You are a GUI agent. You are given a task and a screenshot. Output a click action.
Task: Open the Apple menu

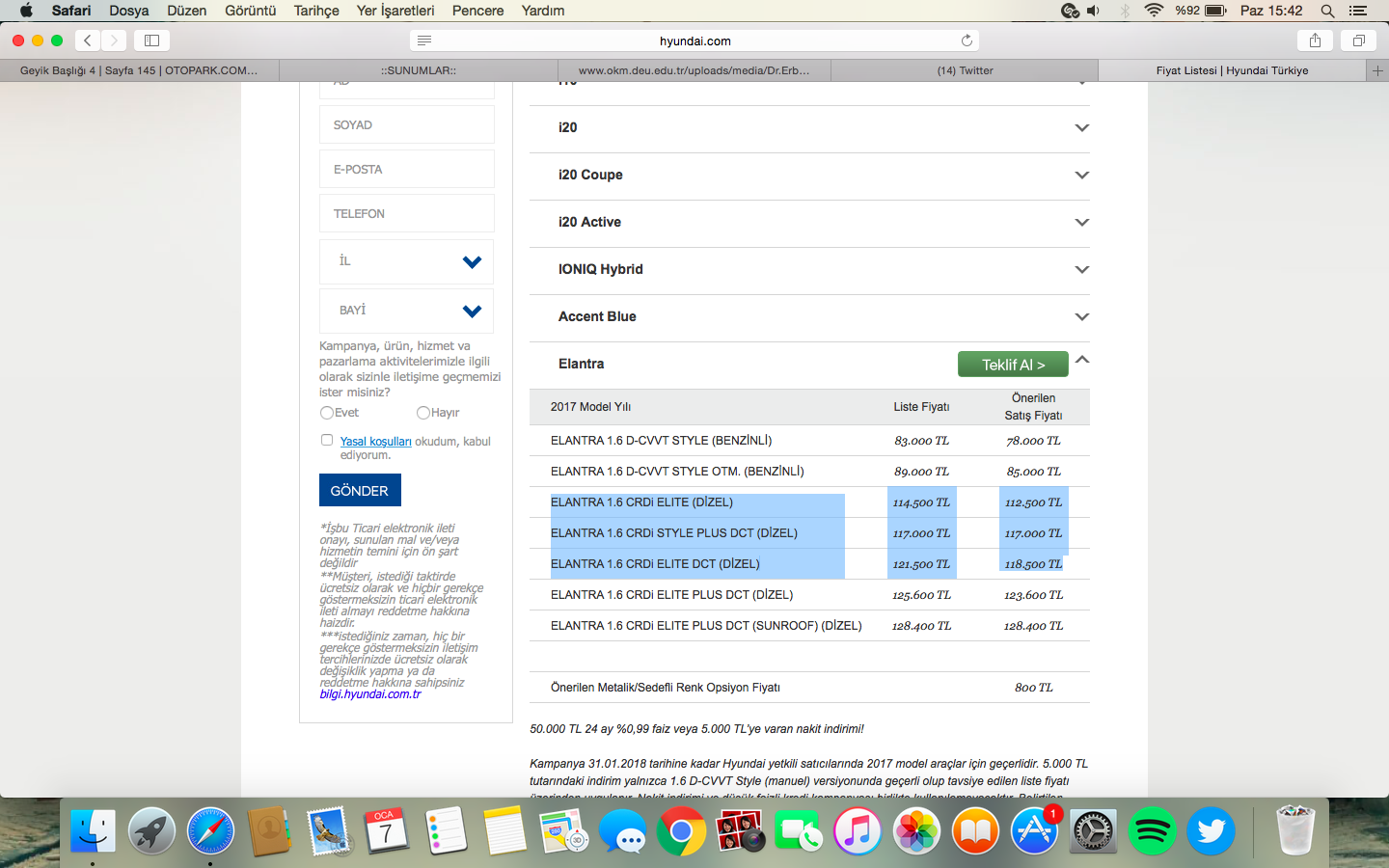(x=26, y=11)
